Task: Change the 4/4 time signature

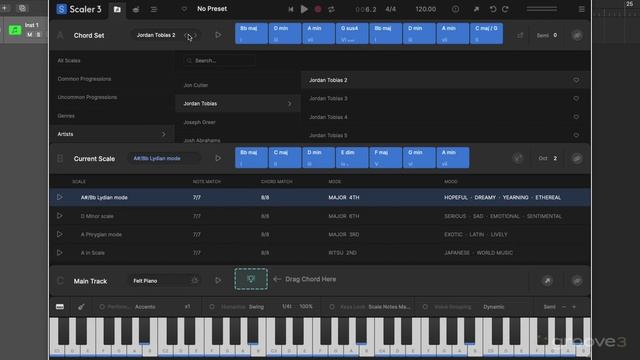Action: tap(391, 9)
